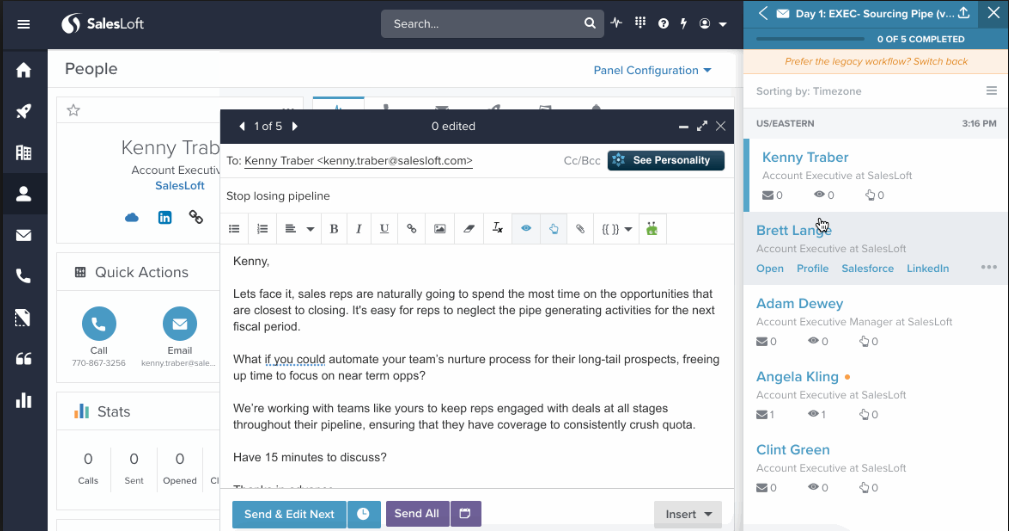Toggle open tracking eye icon

point(526,228)
